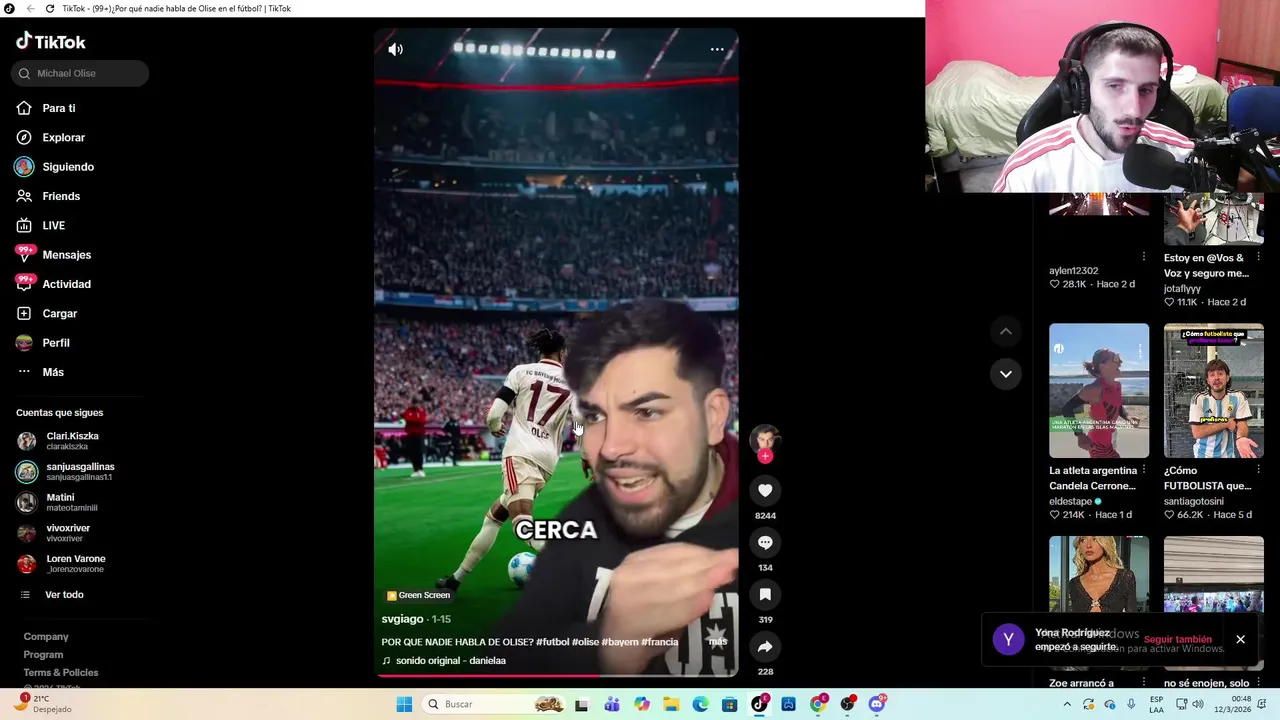This screenshot has height=720, width=1280.
Task: Save video with bookmark icon
Action: [765, 594]
